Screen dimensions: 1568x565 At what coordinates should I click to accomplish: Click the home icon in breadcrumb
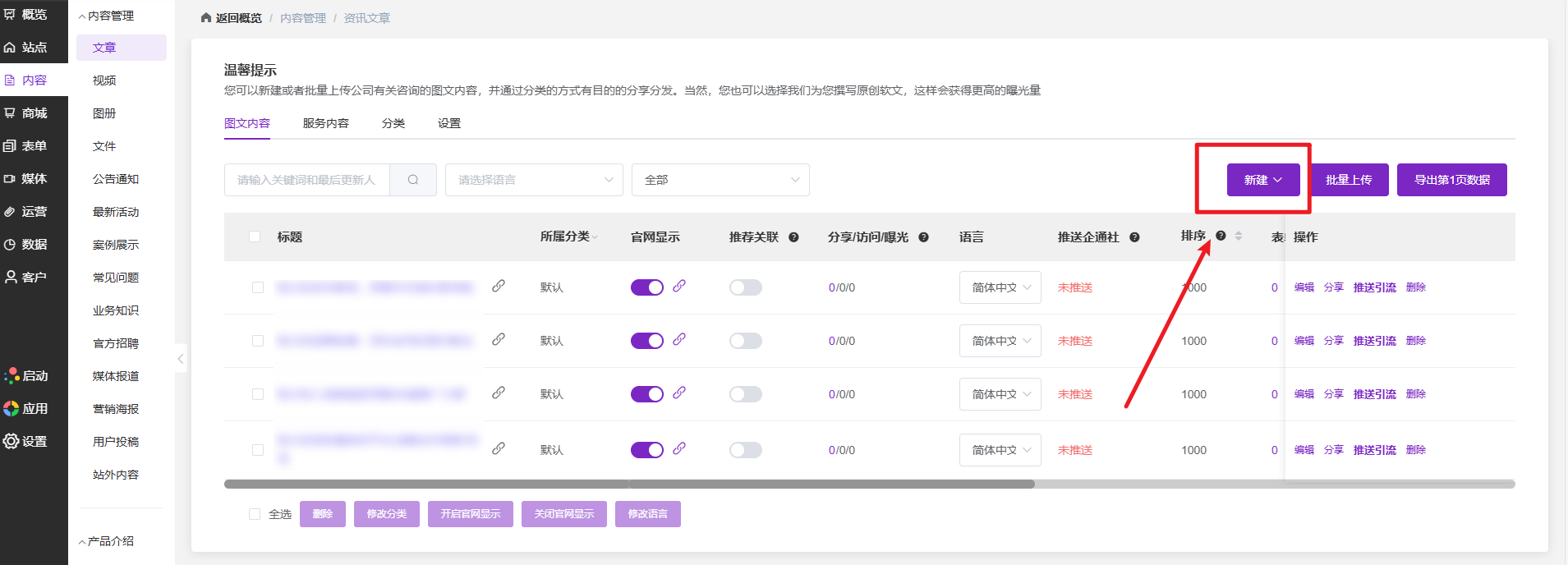tap(206, 17)
